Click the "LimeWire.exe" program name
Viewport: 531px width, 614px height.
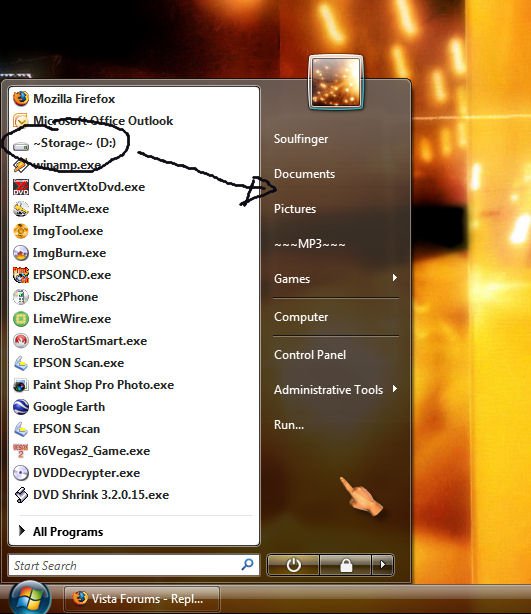[x=72, y=319]
